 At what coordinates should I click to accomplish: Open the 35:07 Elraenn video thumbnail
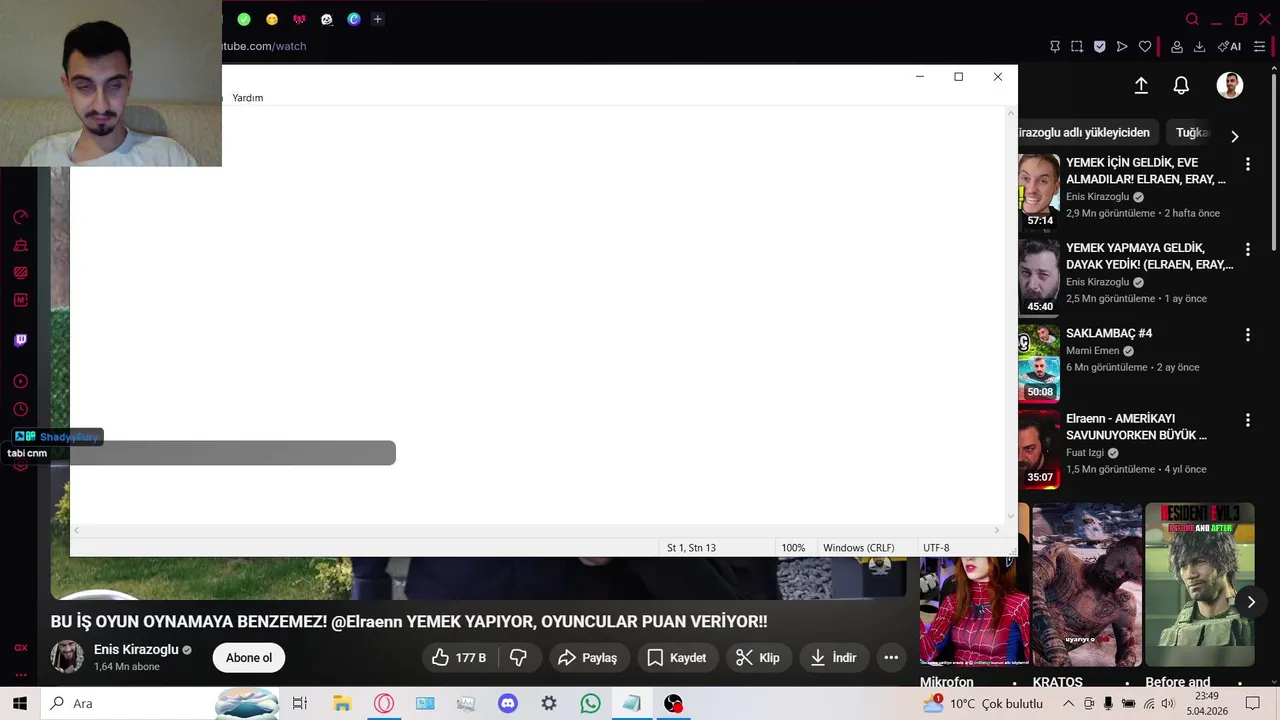[x=1039, y=448]
